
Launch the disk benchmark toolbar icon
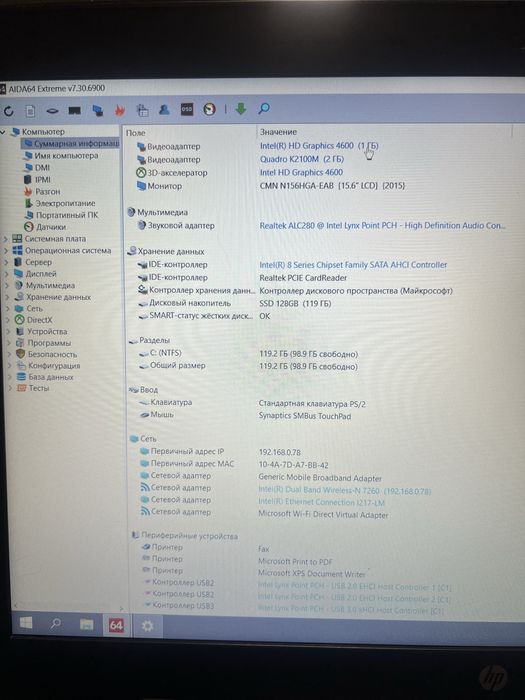(52, 110)
